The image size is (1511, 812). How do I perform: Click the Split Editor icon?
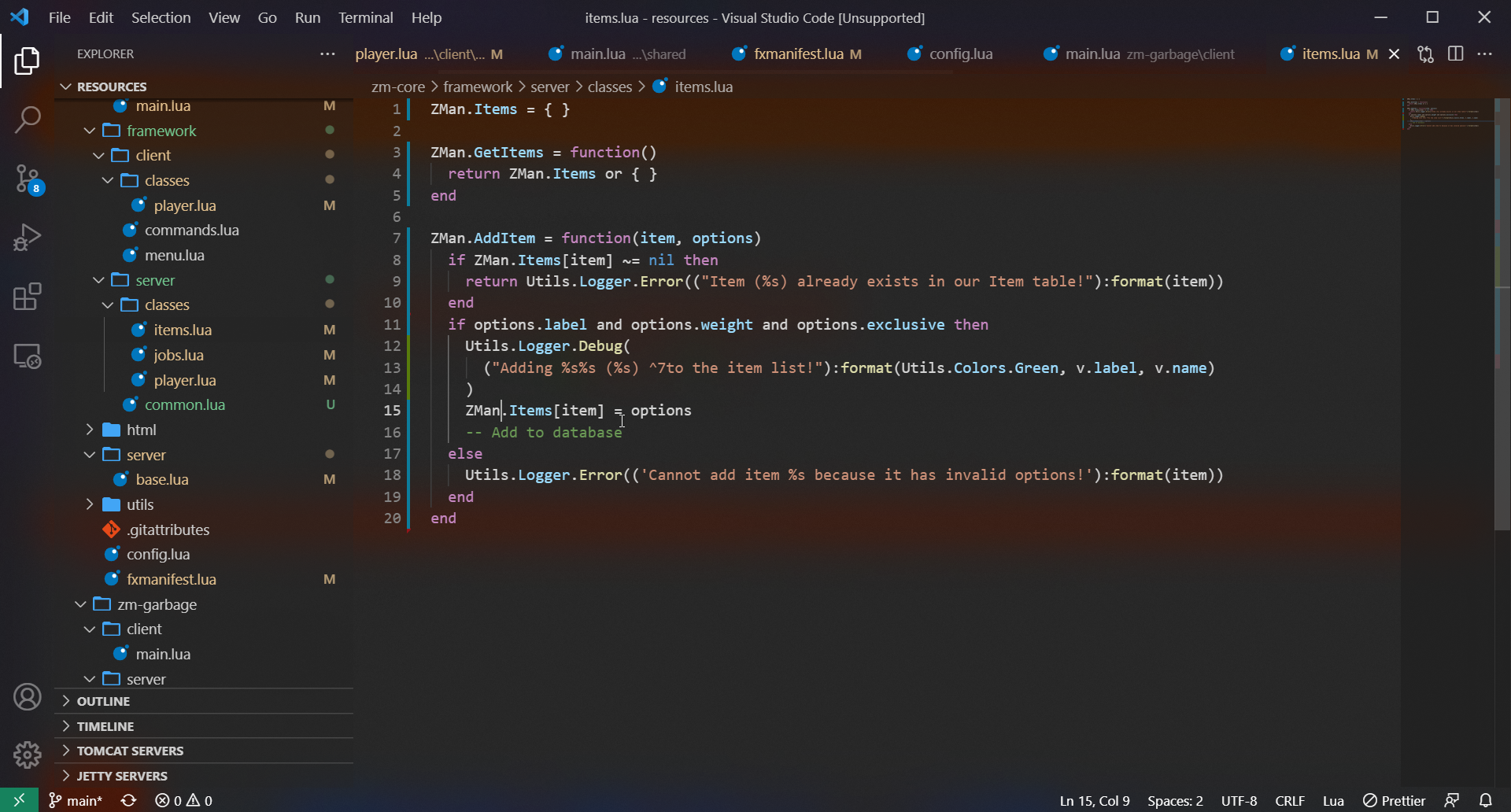(x=1455, y=54)
